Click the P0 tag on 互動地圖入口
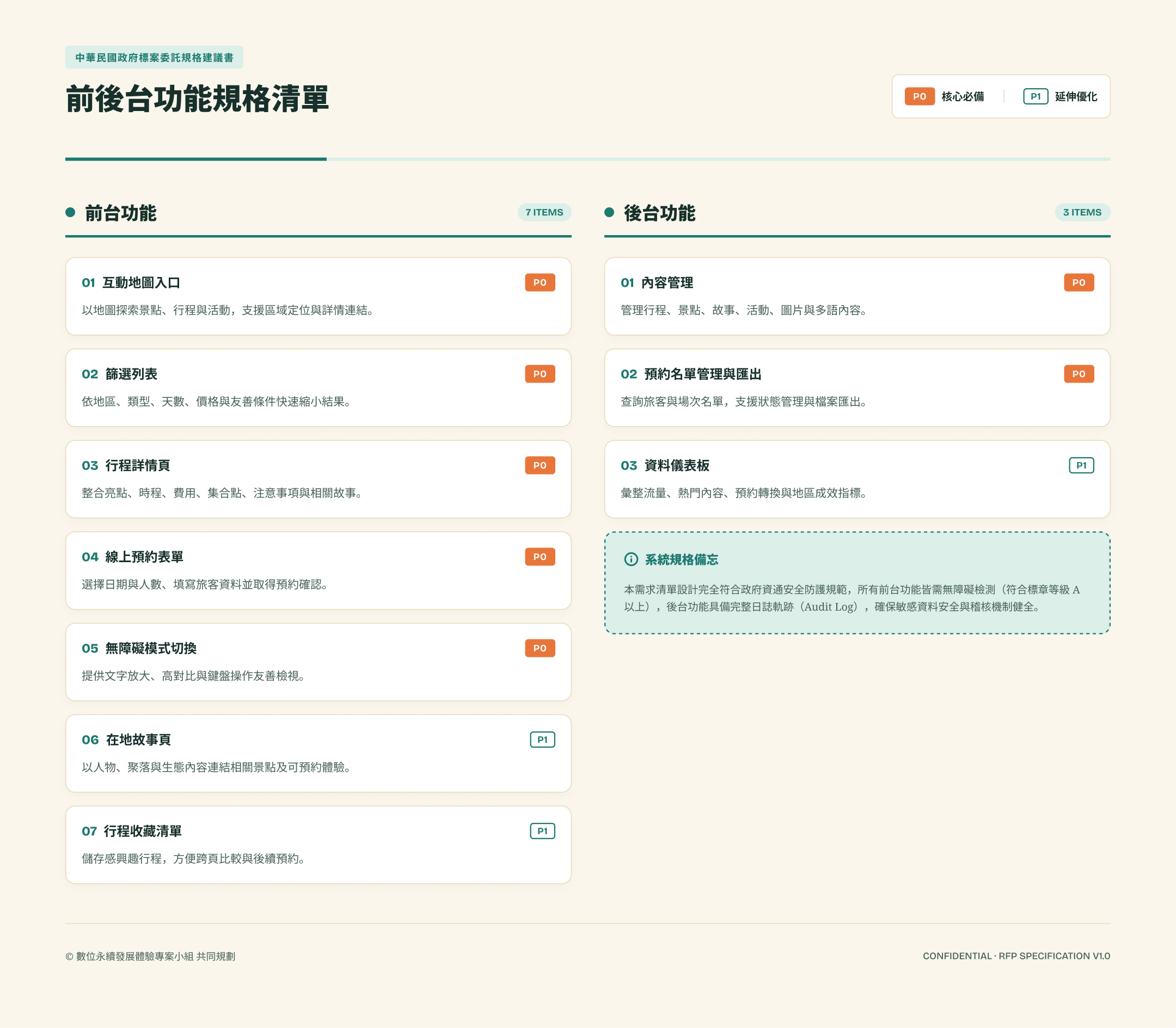 [540, 282]
